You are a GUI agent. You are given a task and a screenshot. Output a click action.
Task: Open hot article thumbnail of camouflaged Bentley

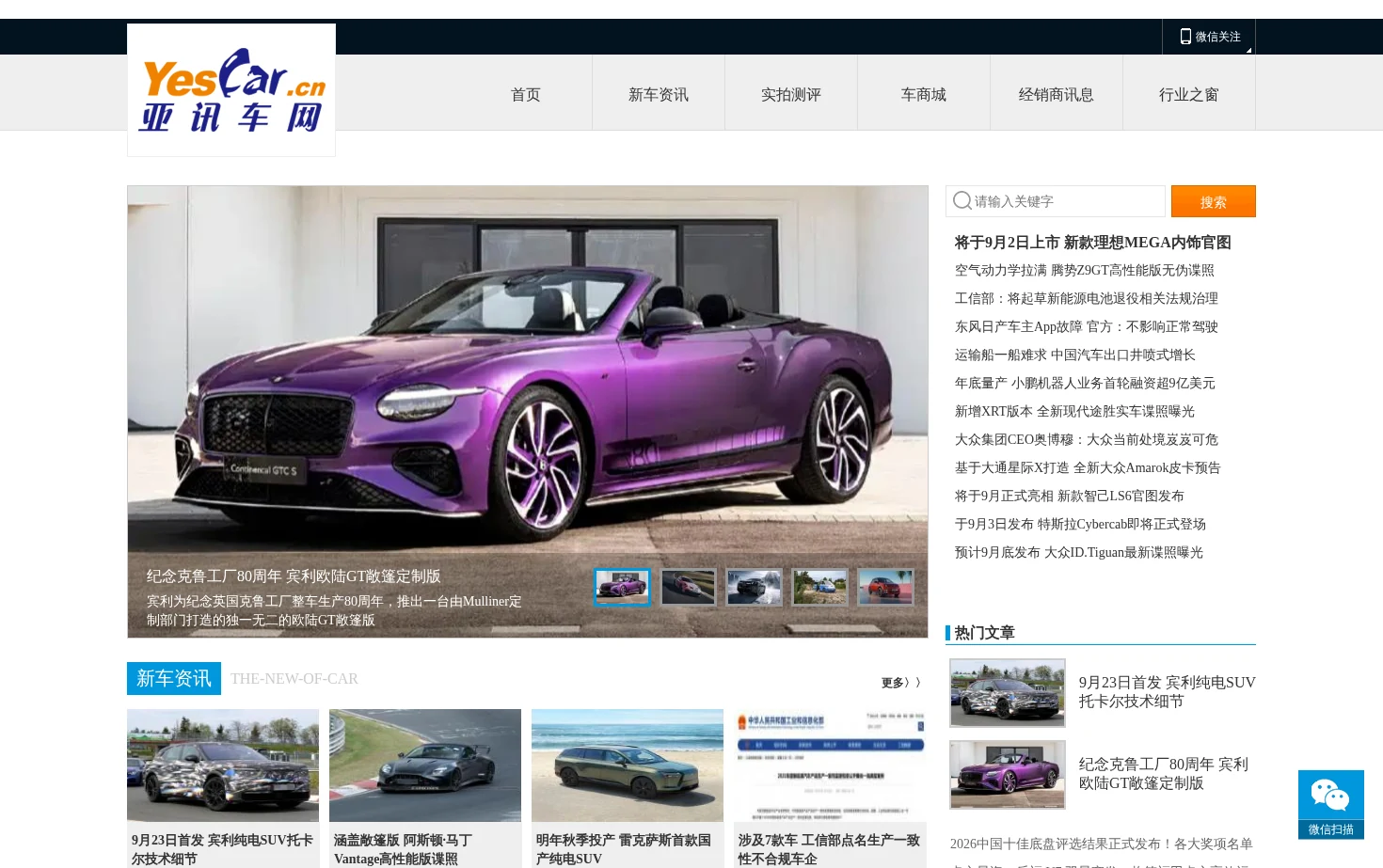[x=1008, y=693]
